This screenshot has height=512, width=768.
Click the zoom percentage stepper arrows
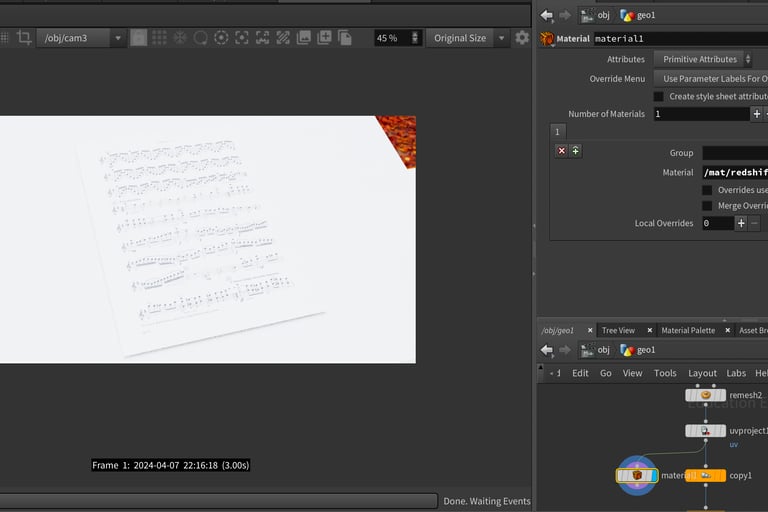(x=415, y=38)
